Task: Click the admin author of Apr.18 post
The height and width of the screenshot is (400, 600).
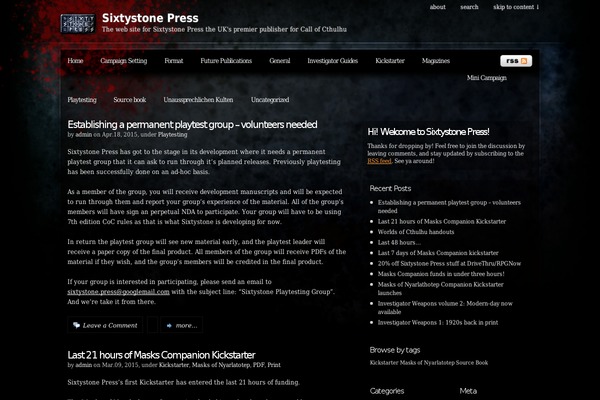Action: [x=83, y=134]
